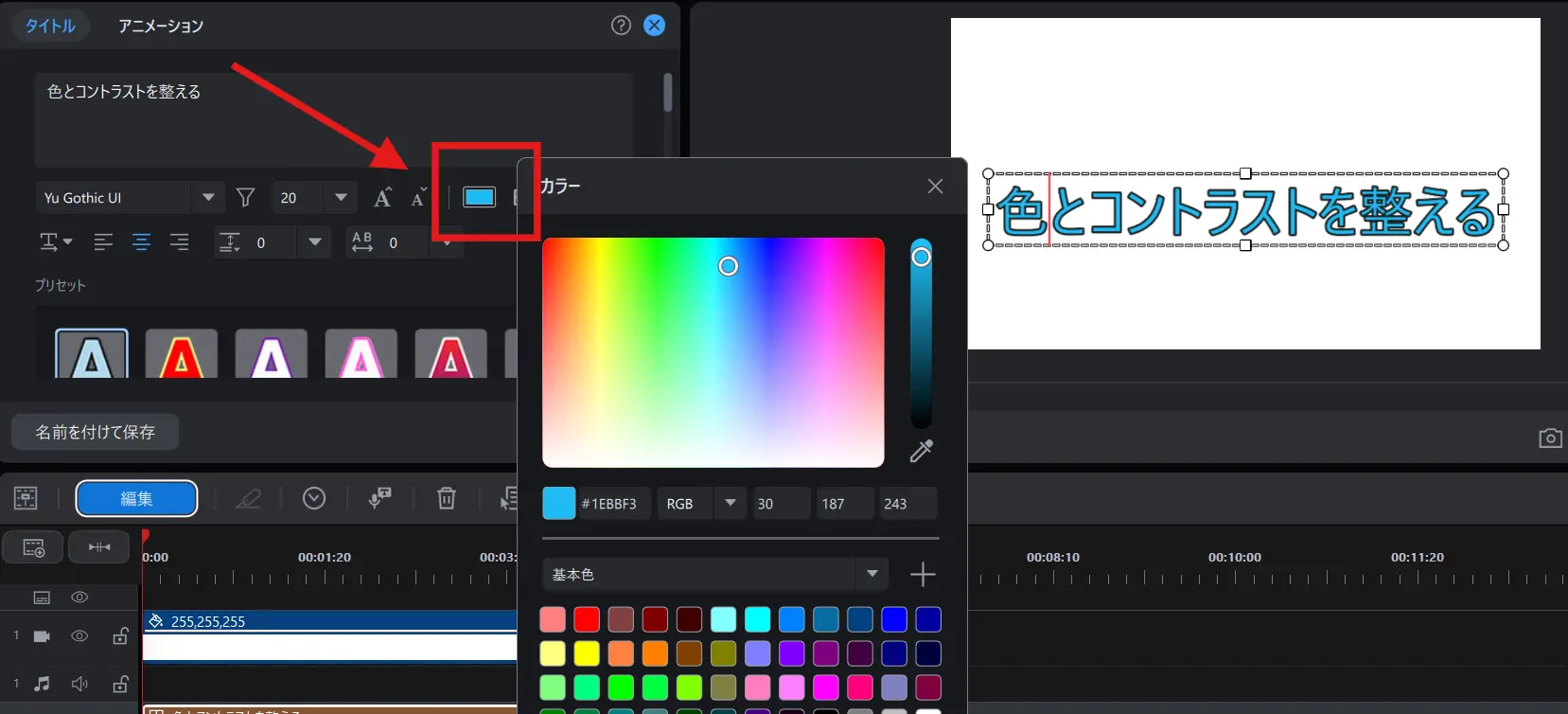Click the blue 編集 button
The width and height of the screenshot is (1568, 714).
pyautogui.click(x=136, y=499)
